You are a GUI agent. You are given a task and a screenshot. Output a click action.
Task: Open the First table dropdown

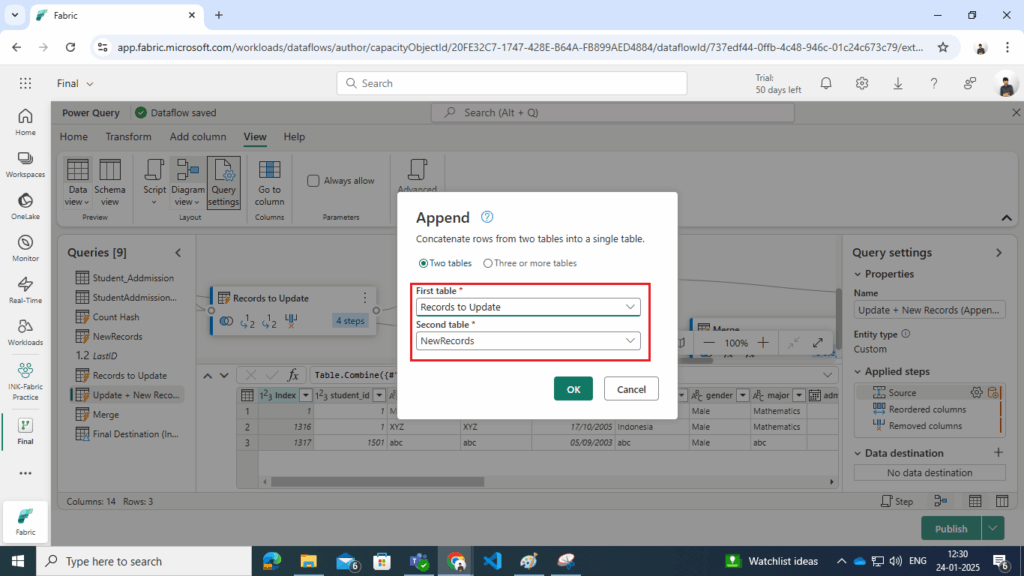pyautogui.click(x=528, y=307)
